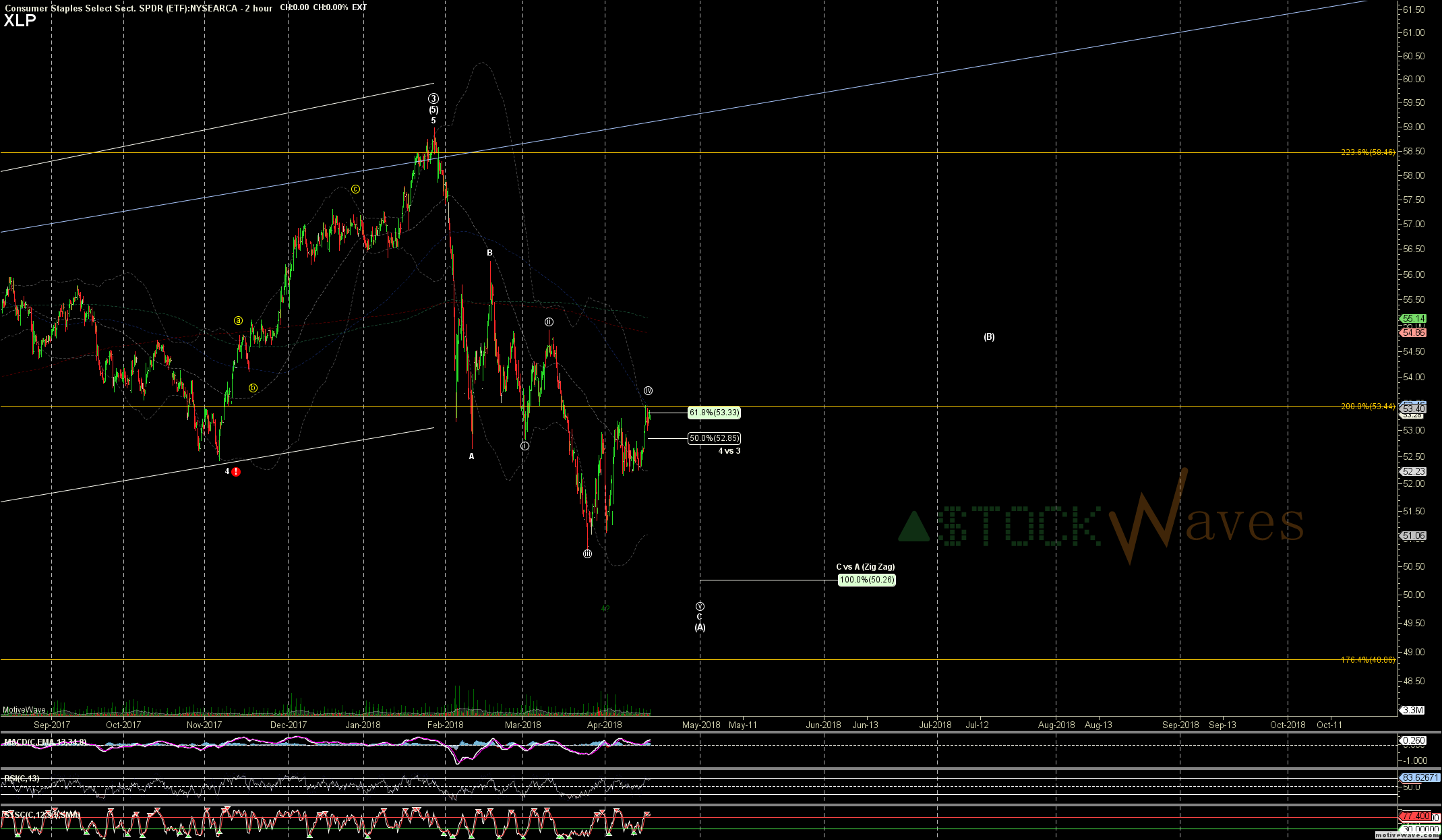Image resolution: width=1442 pixels, height=840 pixels.
Task: Click the 3.3M volume tag
Action: [x=1413, y=710]
